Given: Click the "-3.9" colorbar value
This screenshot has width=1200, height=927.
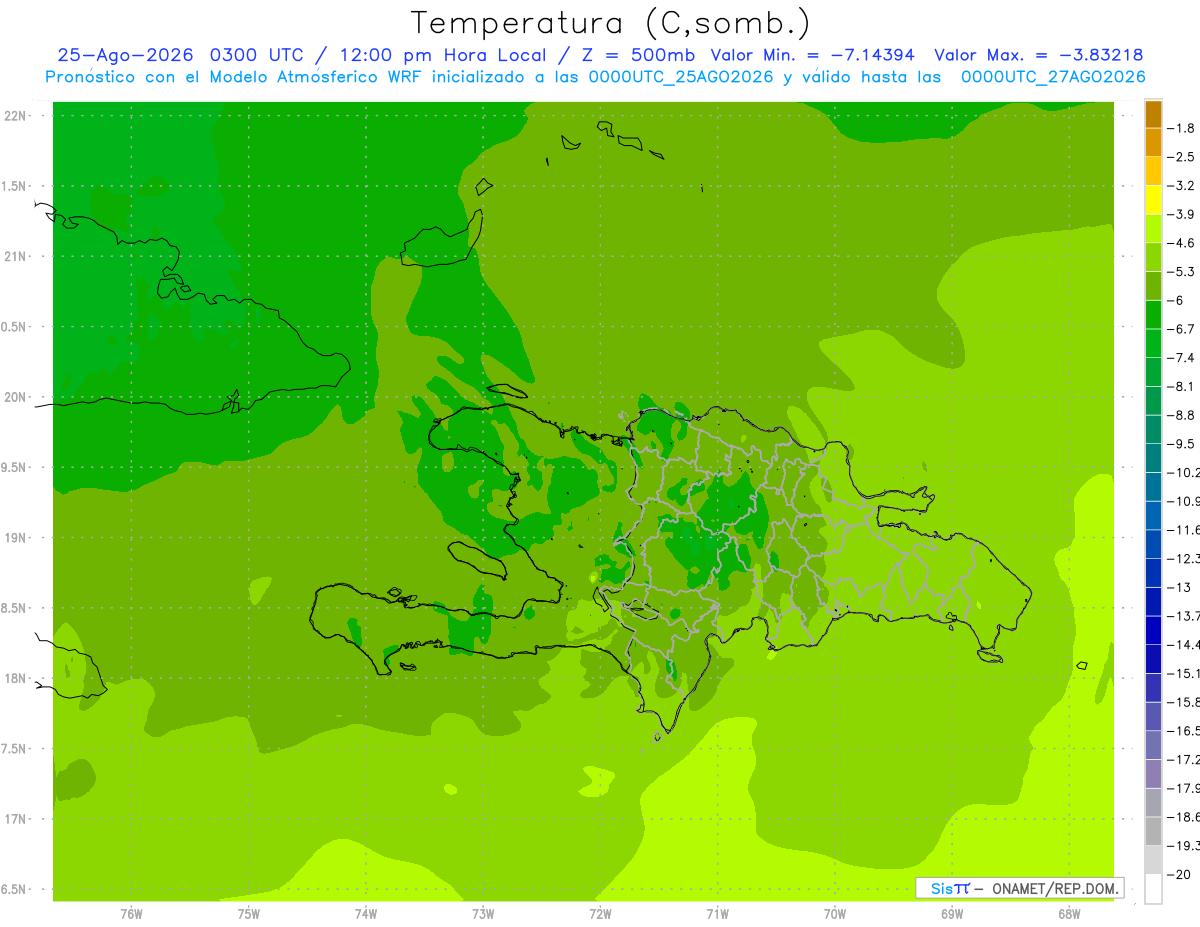Looking at the screenshot, I should click(x=1182, y=214).
